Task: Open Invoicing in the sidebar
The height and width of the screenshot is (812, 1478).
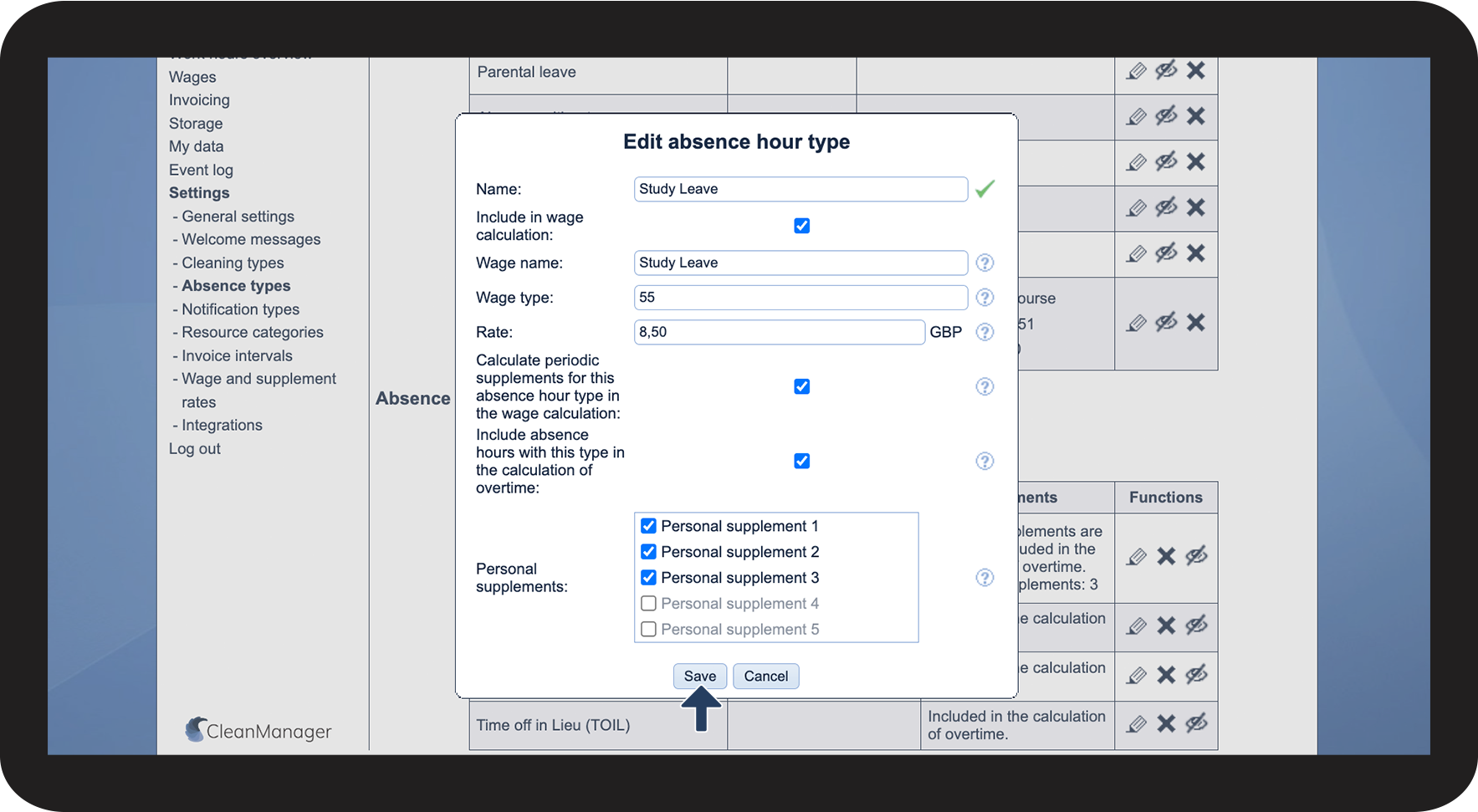Action: (199, 100)
